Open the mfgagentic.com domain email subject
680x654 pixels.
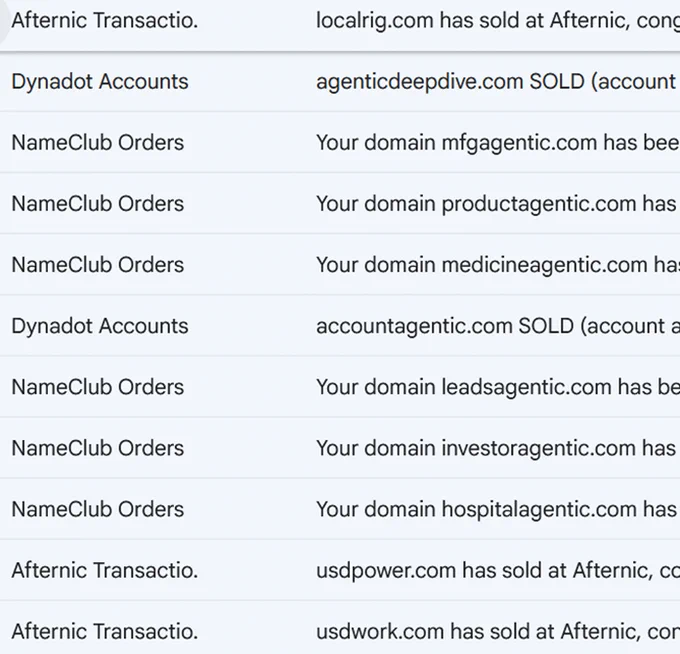pos(498,143)
